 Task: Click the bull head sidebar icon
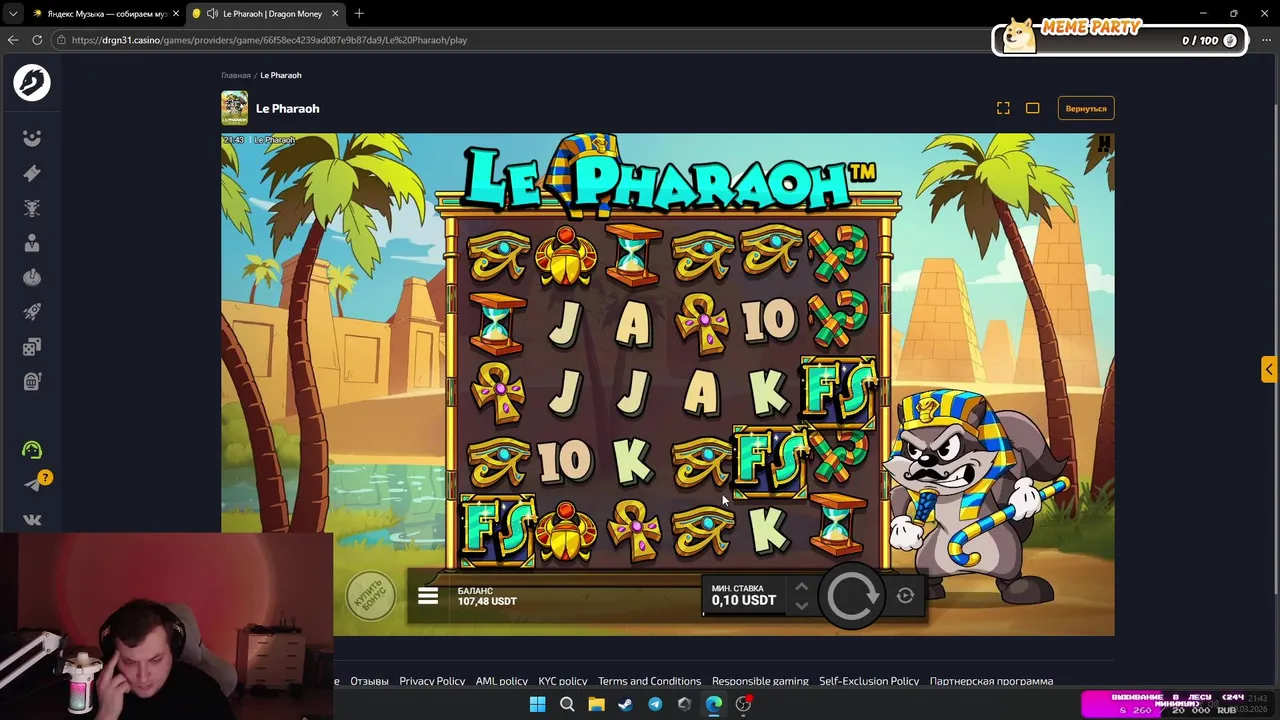pos(32,208)
